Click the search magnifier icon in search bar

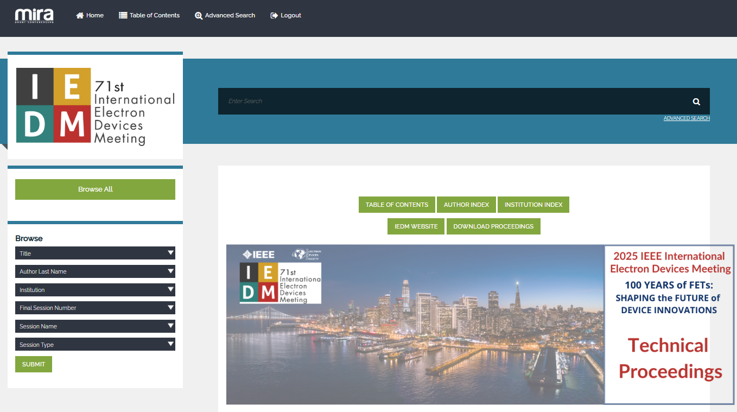pos(696,101)
